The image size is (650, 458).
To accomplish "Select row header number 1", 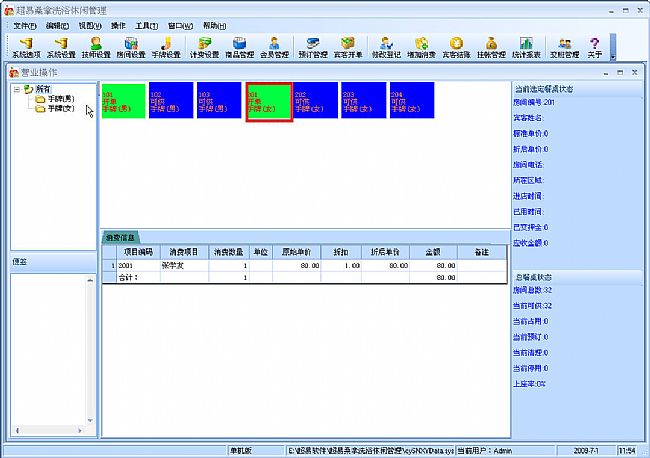I will pyautogui.click(x=110, y=265).
